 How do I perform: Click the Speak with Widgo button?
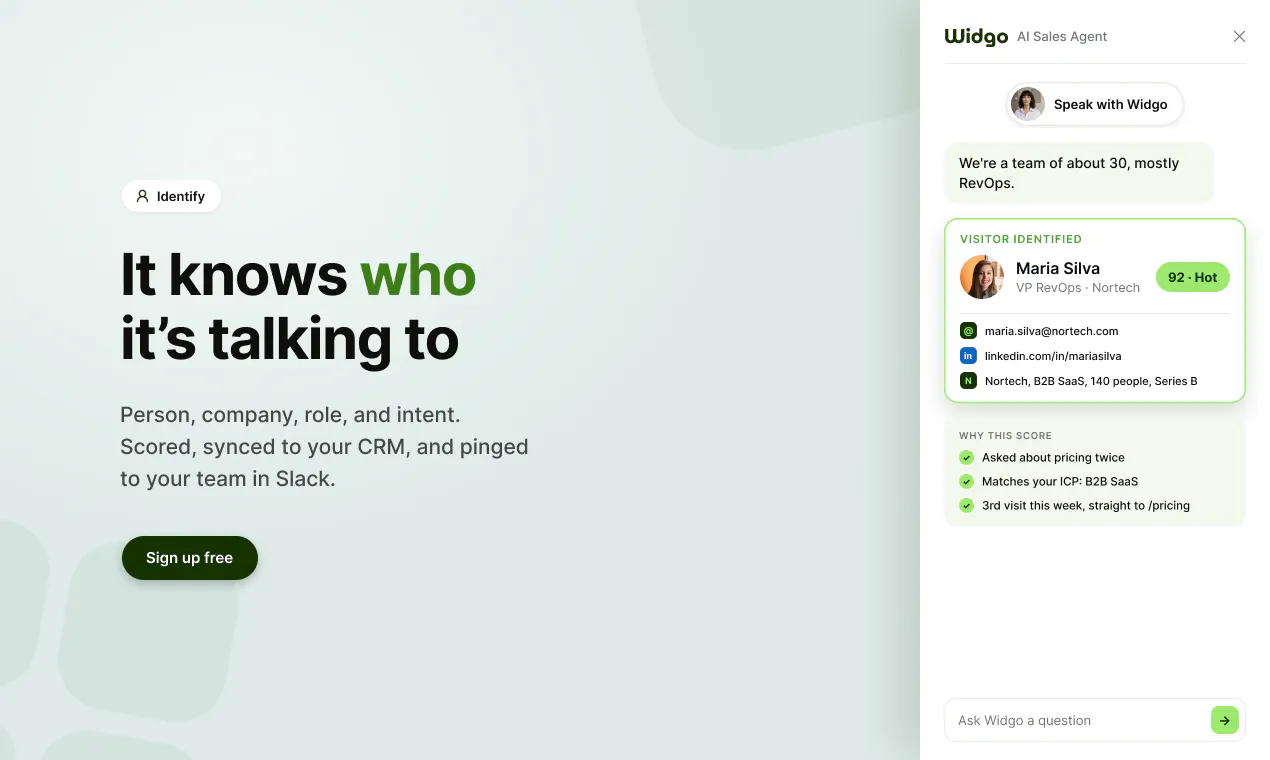tap(1095, 104)
